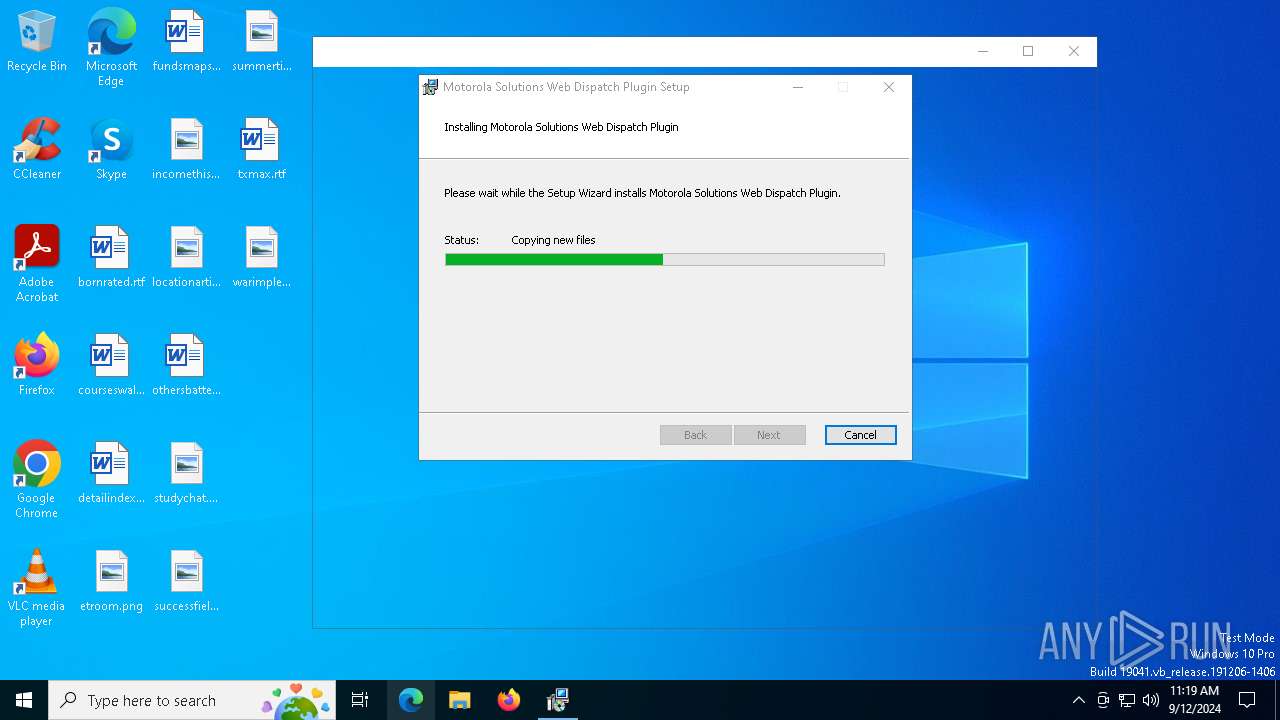This screenshot has width=1280, height=720.
Task: Select the successfiel image file
Action: coord(186,582)
